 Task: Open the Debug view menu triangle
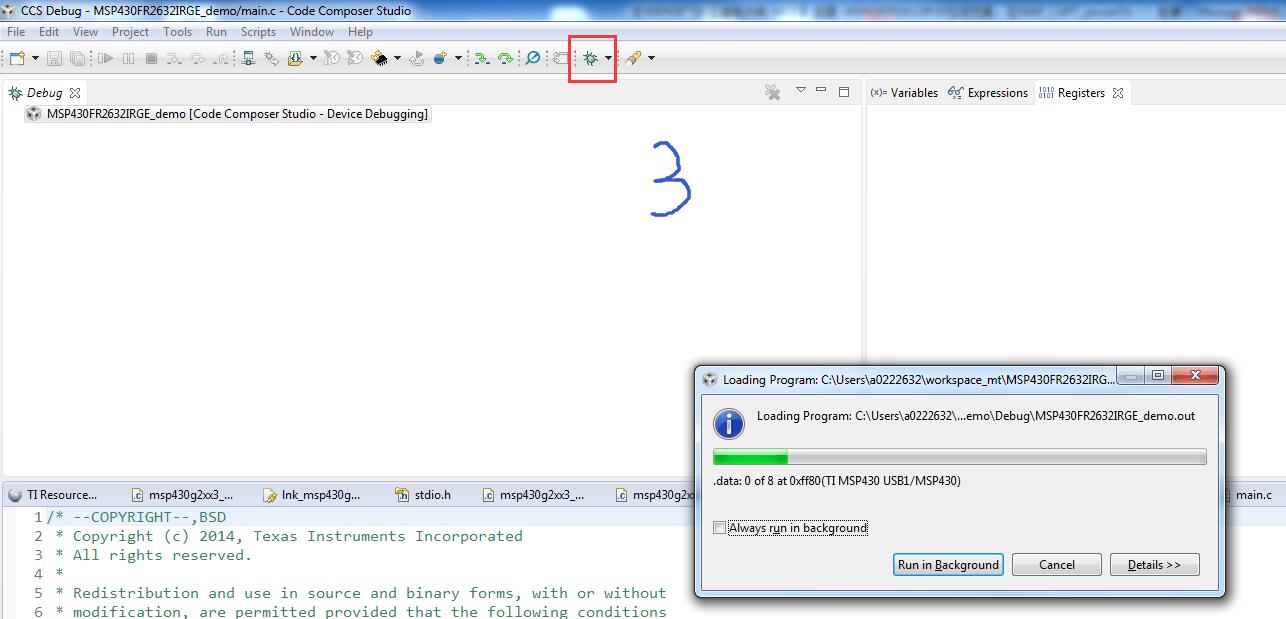click(x=800, y=90)
